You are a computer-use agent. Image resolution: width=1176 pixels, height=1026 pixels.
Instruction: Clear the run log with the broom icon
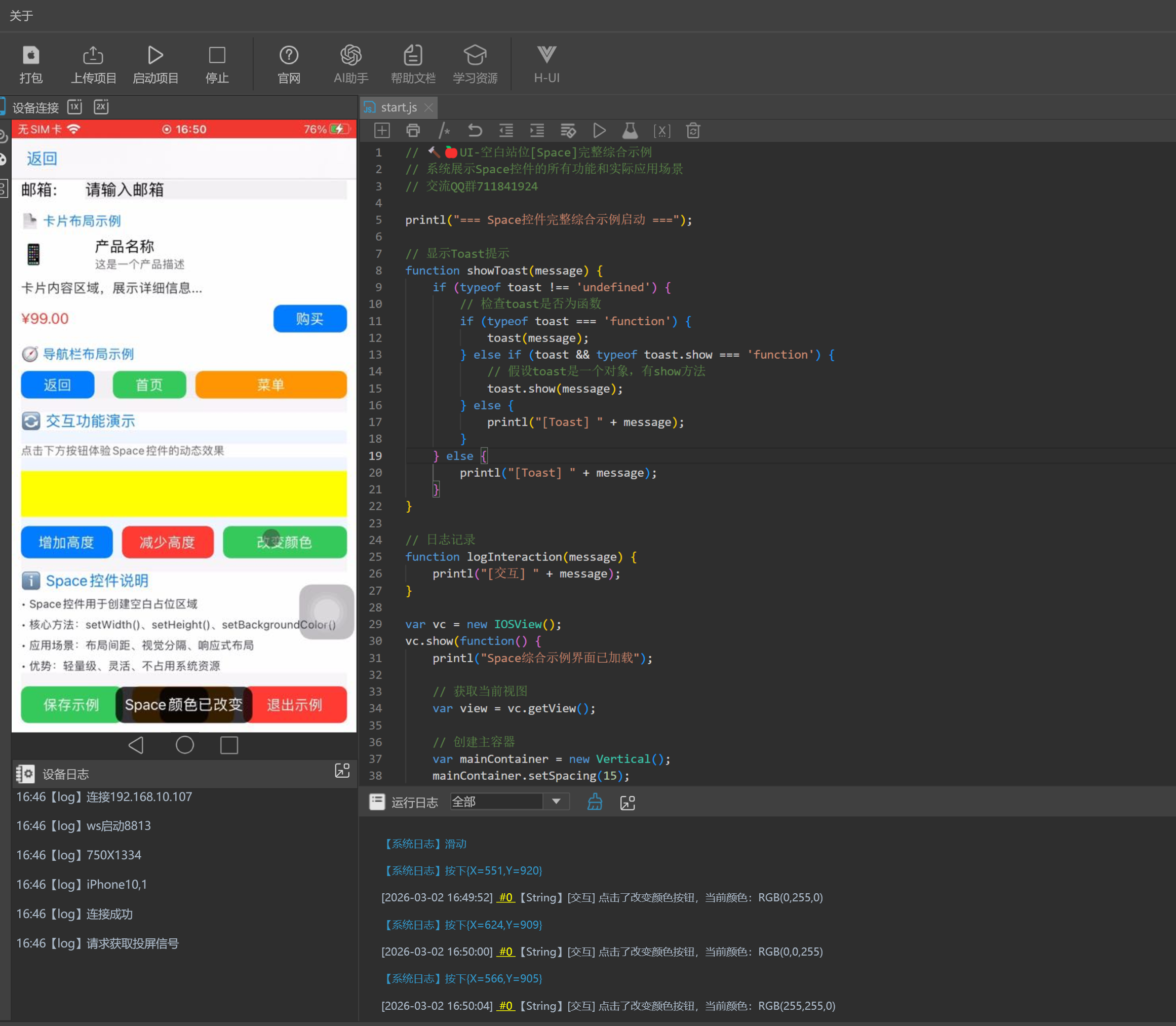pos(595,802)
